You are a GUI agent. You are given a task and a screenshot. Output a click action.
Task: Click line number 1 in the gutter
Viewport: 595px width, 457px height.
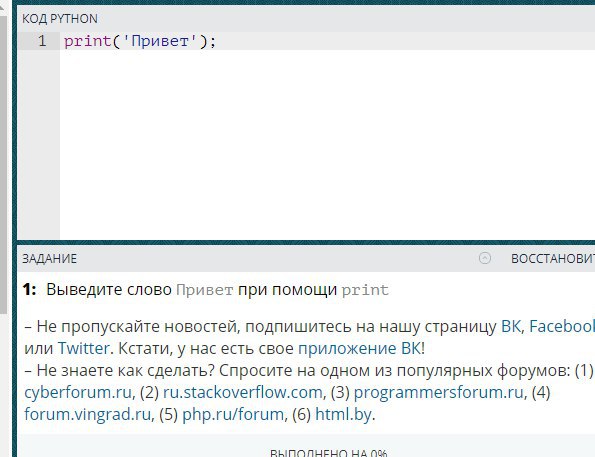pos(42,41)
